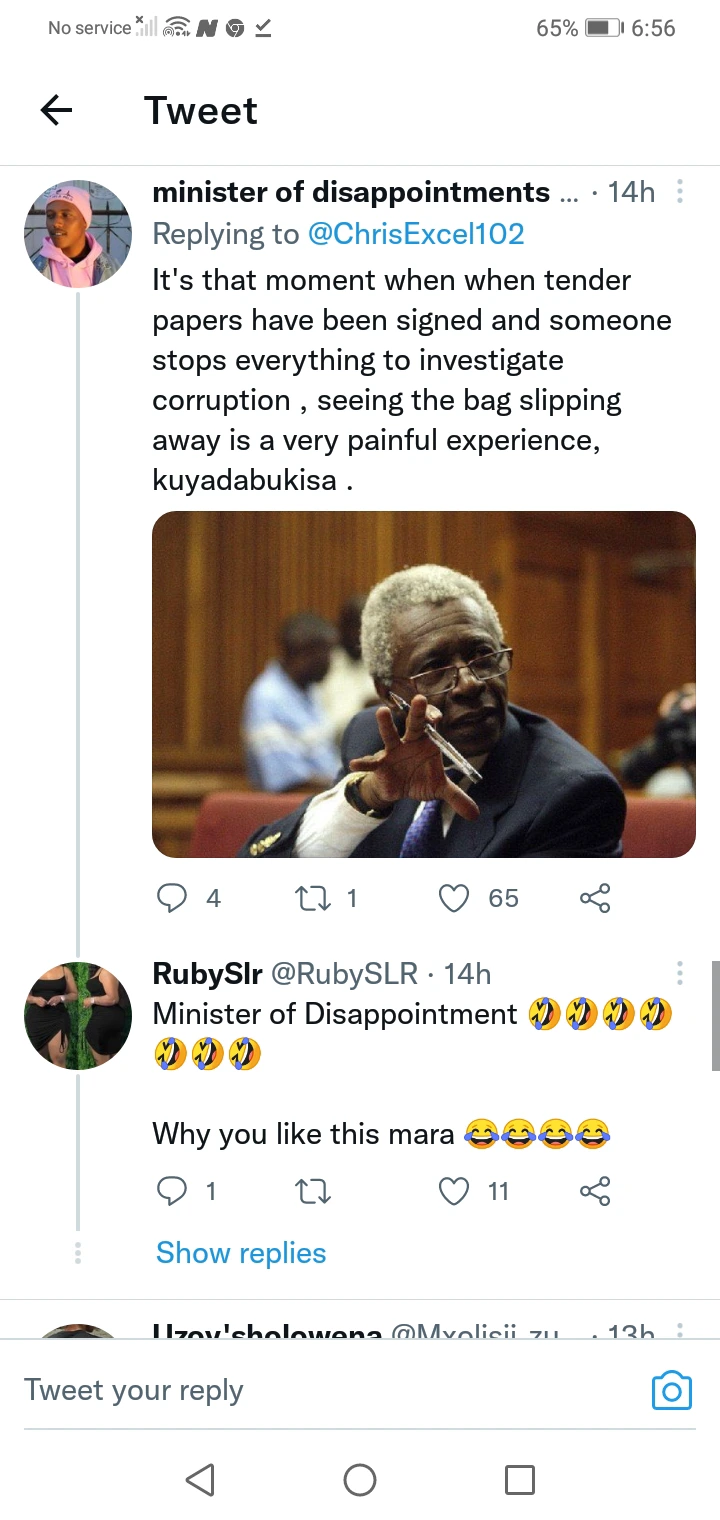Share RubySlr's reply
Screen dimensions: 720x1520
[x=595, y=1191]
